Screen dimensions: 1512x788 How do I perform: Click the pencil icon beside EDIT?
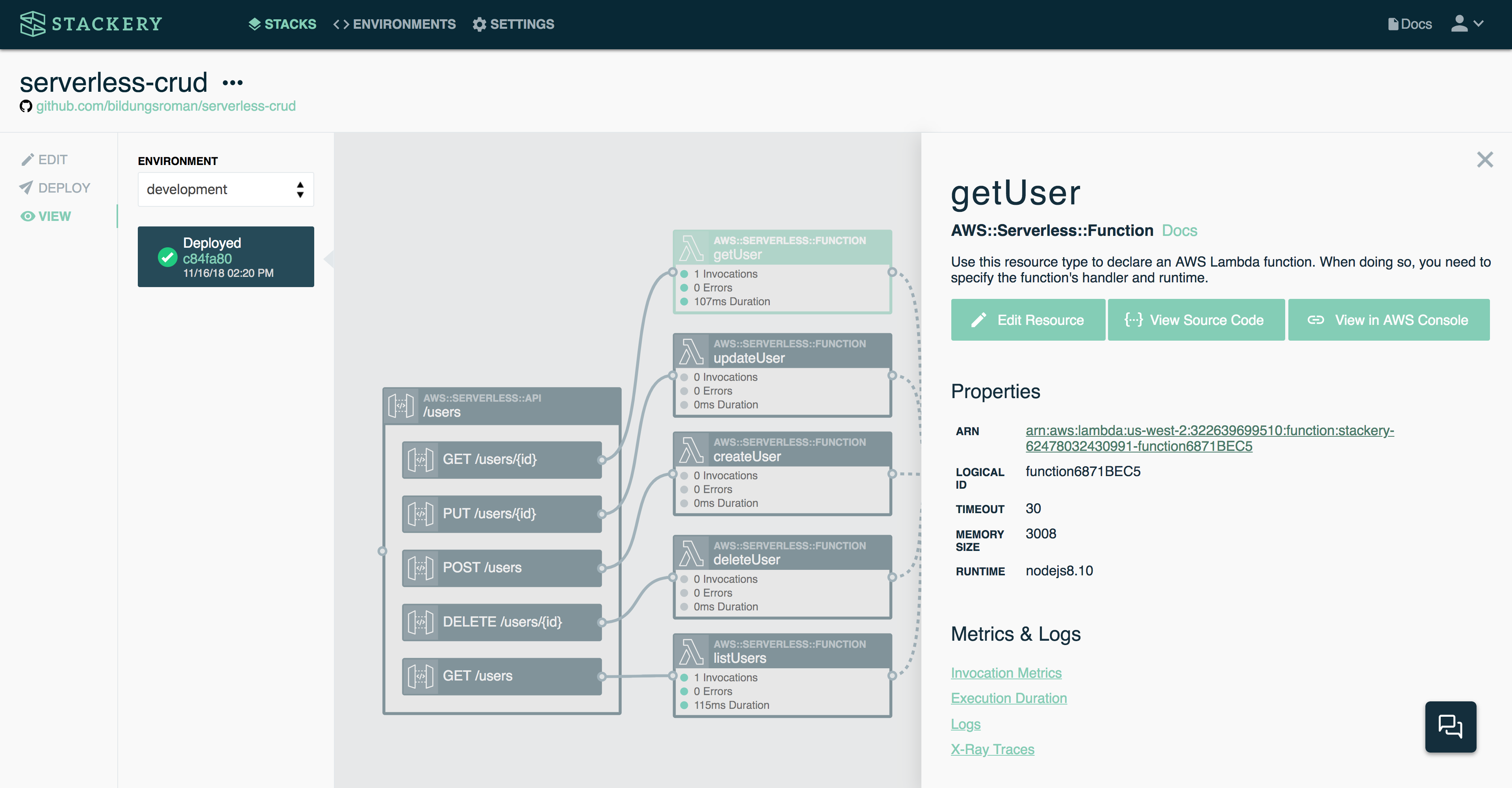tap(27, 160)
